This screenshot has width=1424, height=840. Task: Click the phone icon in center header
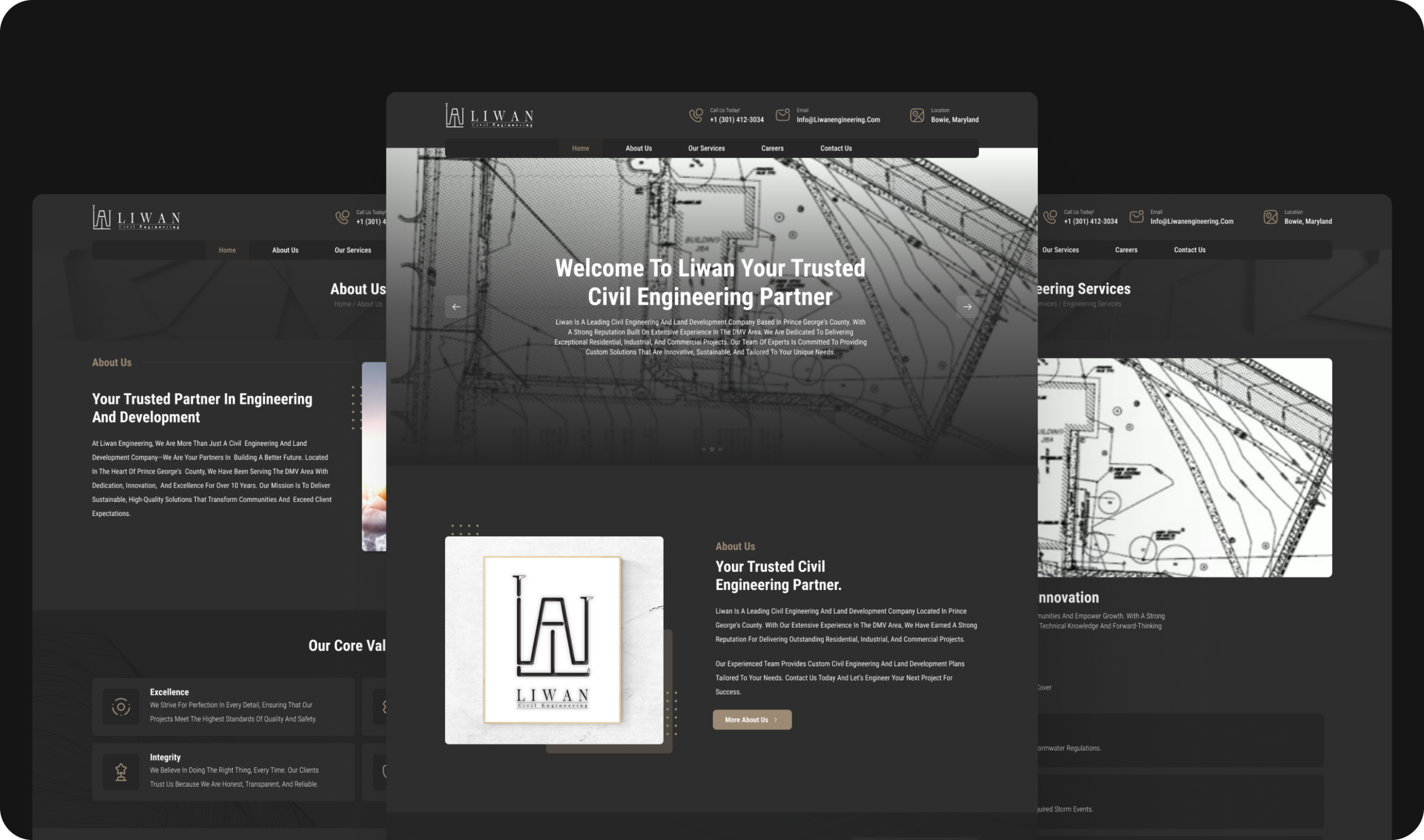tap(695, 116)
